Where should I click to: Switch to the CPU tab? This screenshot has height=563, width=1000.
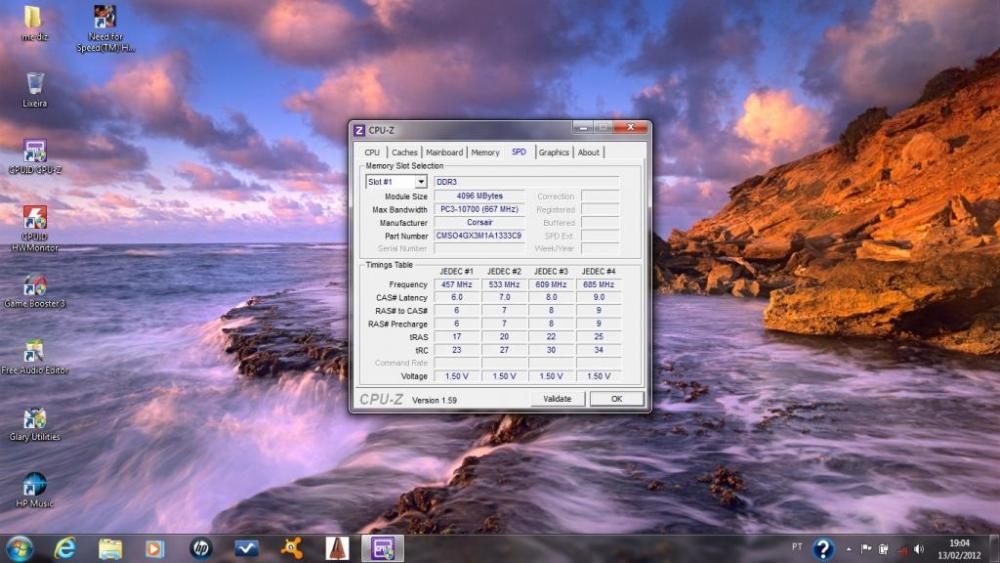pyautogui.click(x=372, y=153)
